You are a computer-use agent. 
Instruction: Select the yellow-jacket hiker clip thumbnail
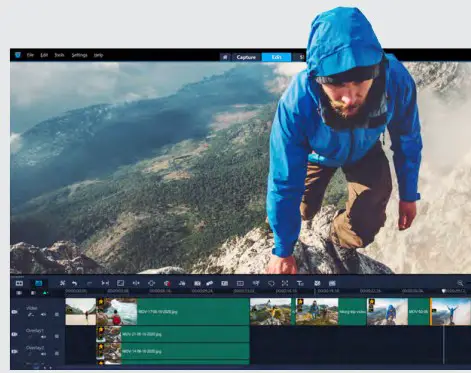point(270,311)
